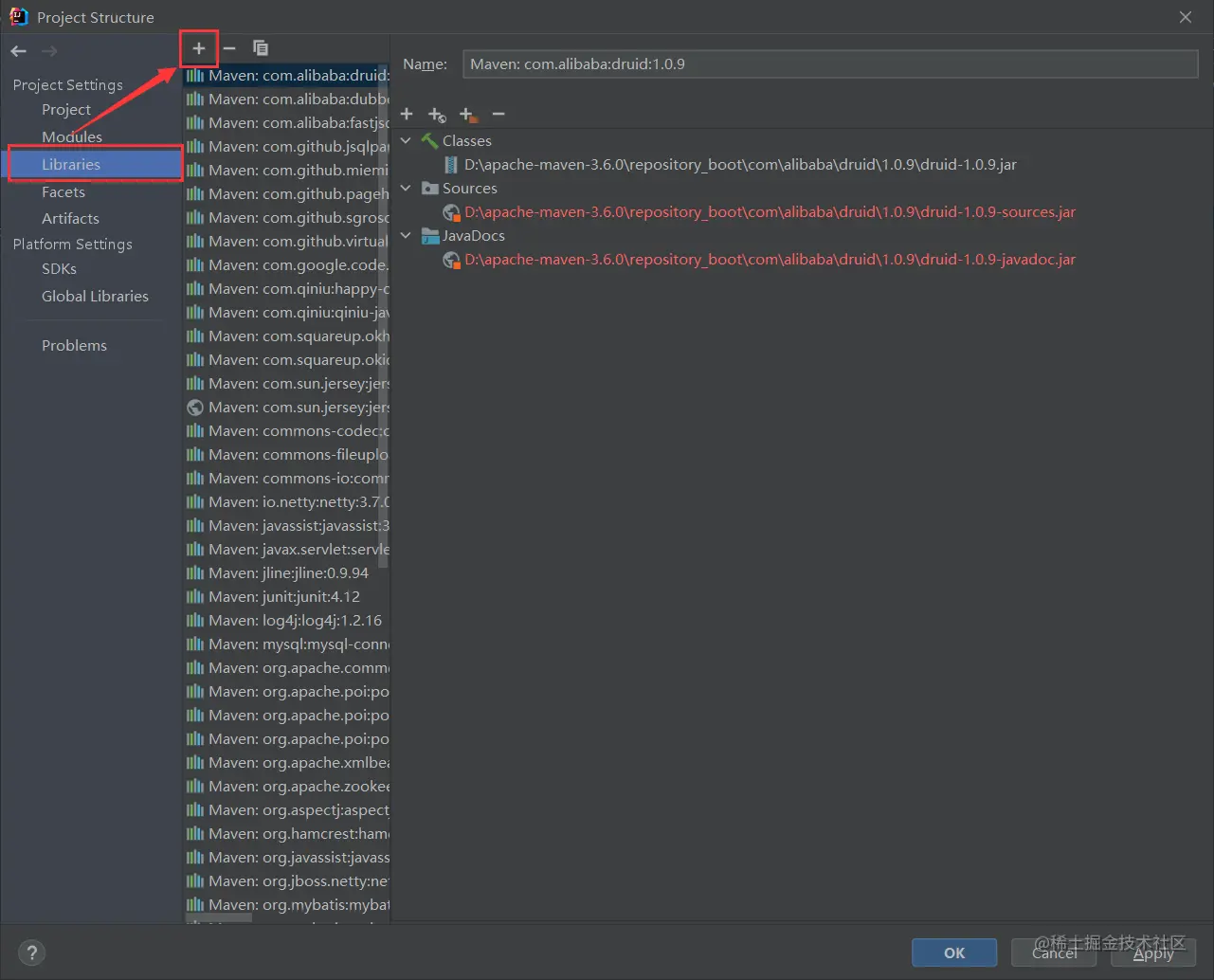The width and height of the screenshot is (1214, 980).
Task: Select Maven: com.github.sgros library
Action: point(286,217)
